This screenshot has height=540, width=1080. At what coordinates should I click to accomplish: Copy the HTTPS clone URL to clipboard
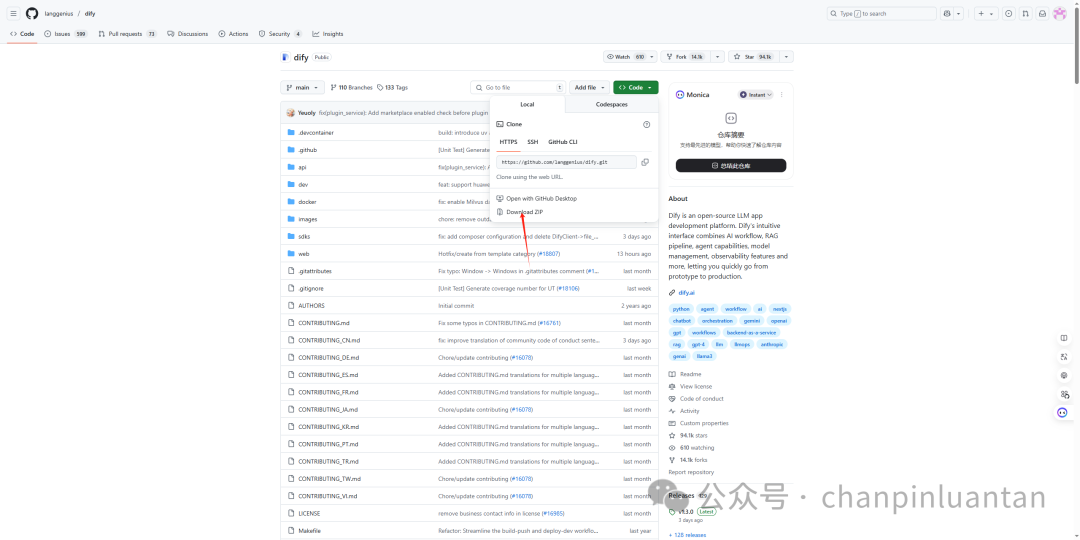pos(645,162)
